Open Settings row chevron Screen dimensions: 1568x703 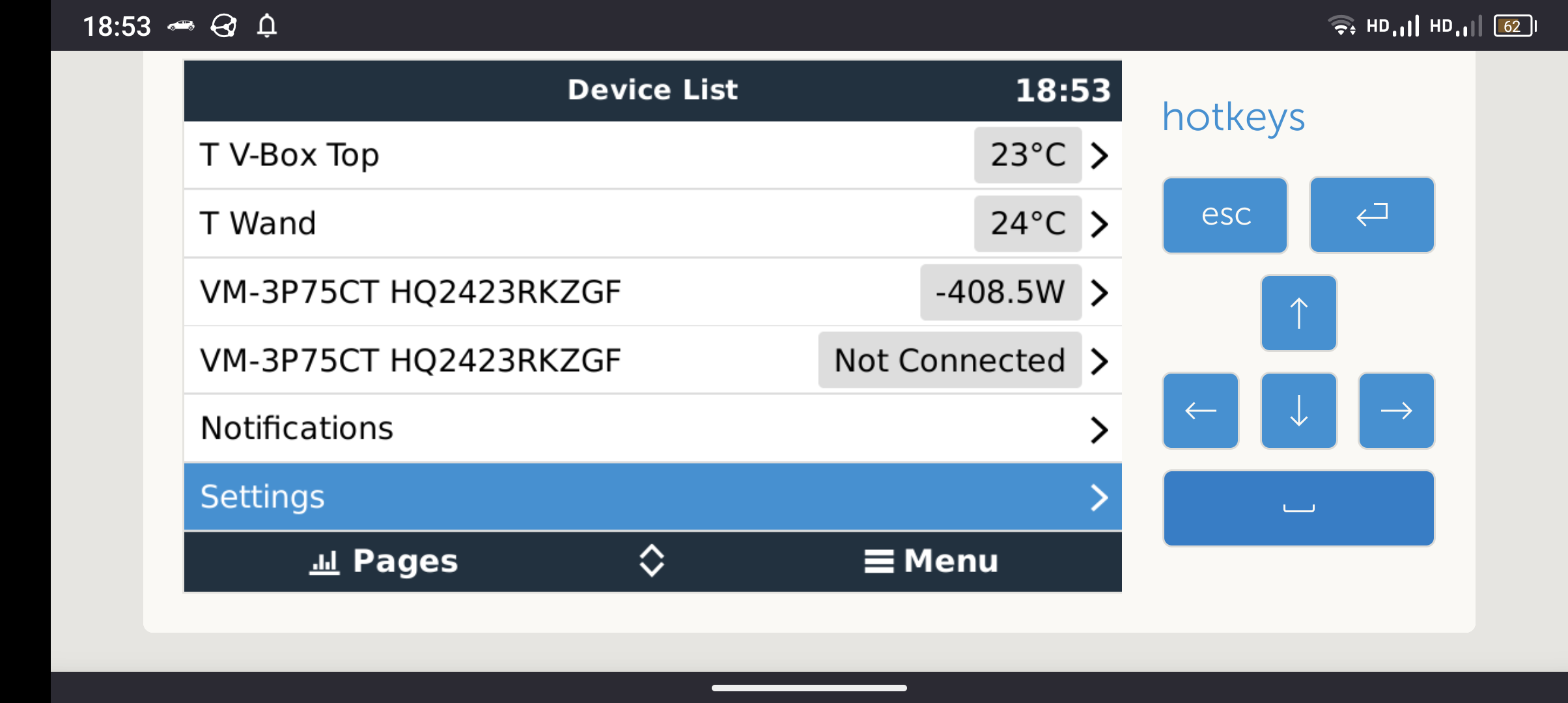(1100, 498)
